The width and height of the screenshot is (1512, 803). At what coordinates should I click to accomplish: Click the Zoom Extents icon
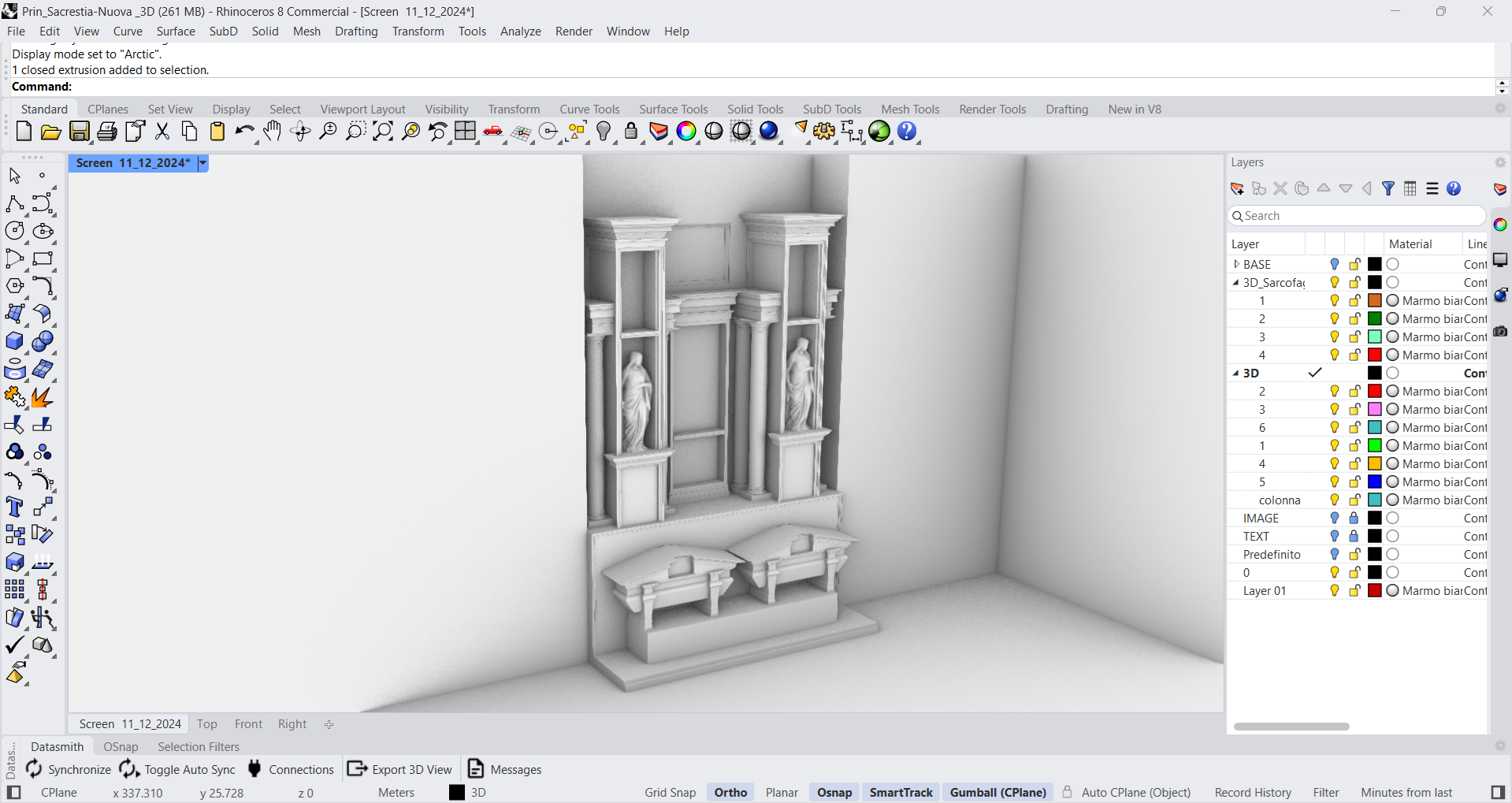pyautogui.click(x=383, y=132)
